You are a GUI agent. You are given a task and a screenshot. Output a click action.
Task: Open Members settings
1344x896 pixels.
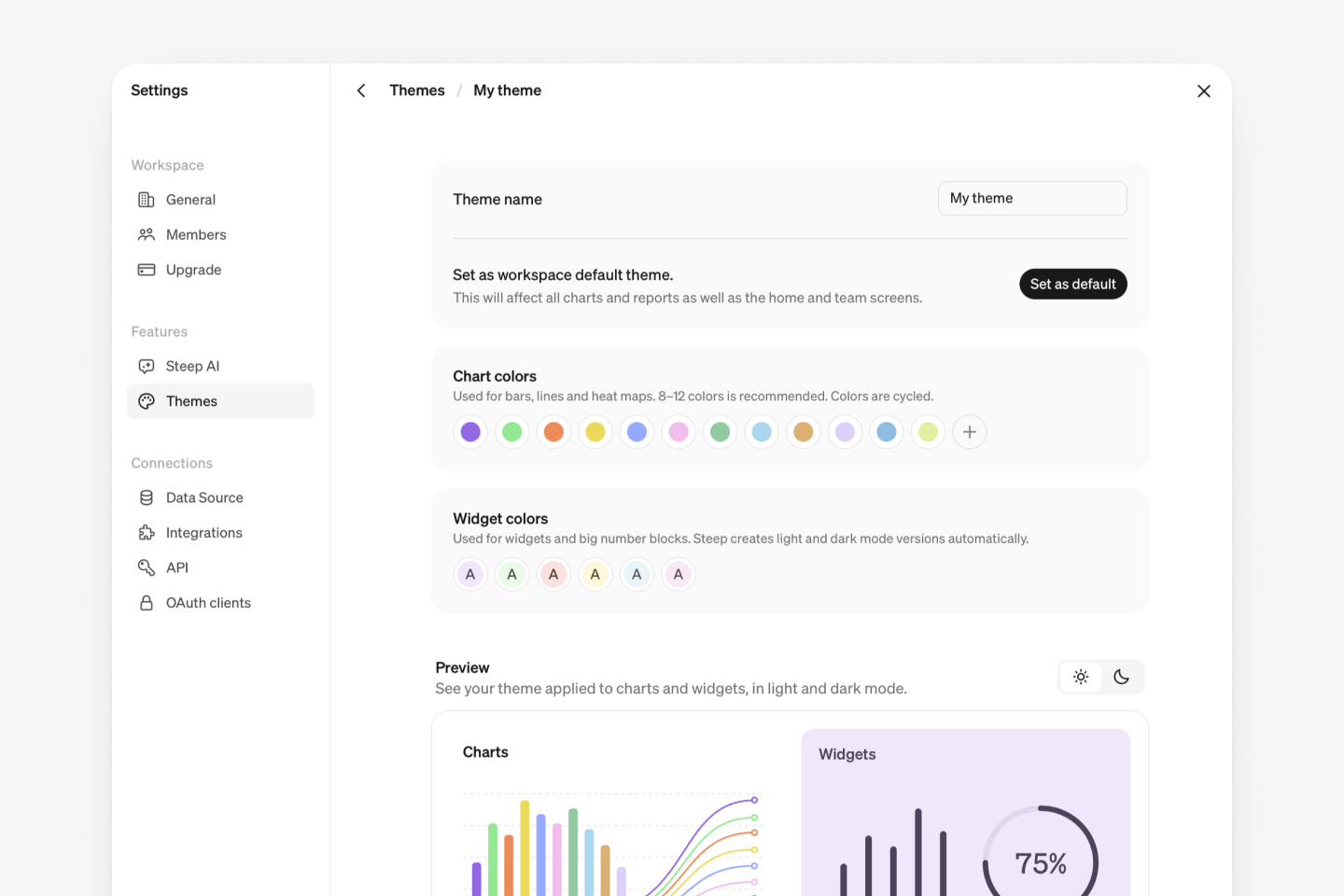coord(220,234)
